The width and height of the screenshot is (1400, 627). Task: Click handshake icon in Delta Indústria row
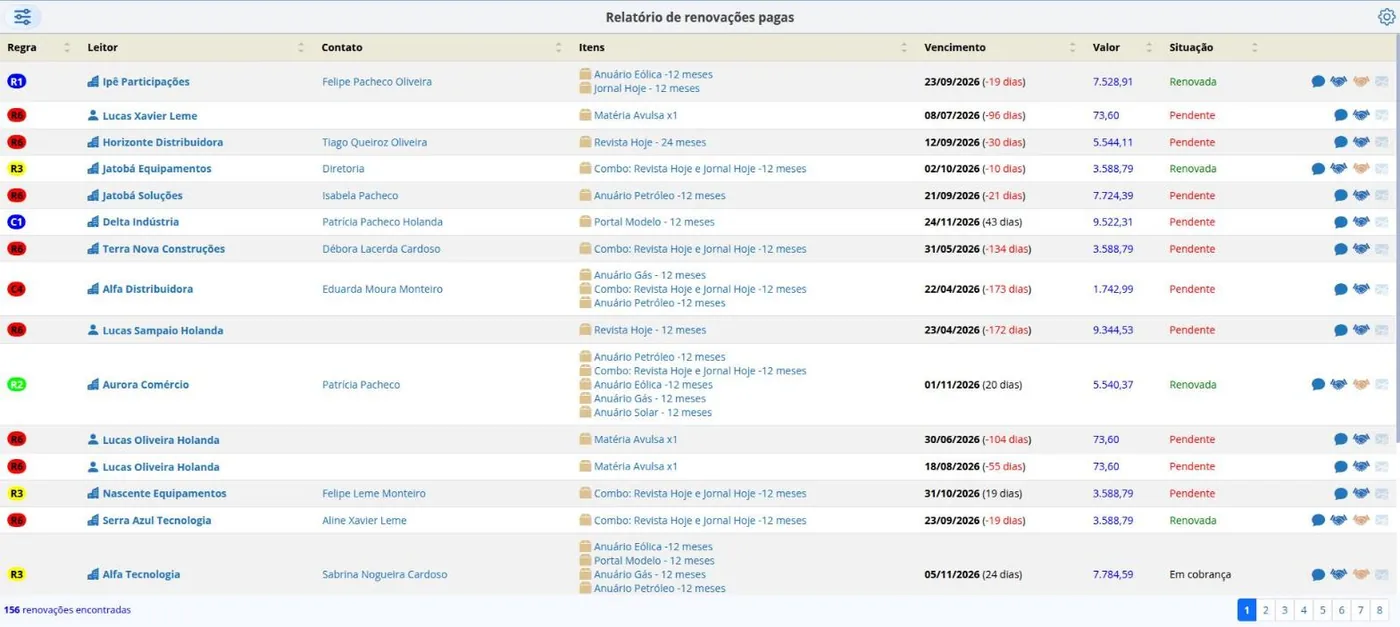[x=1360, y=222]
